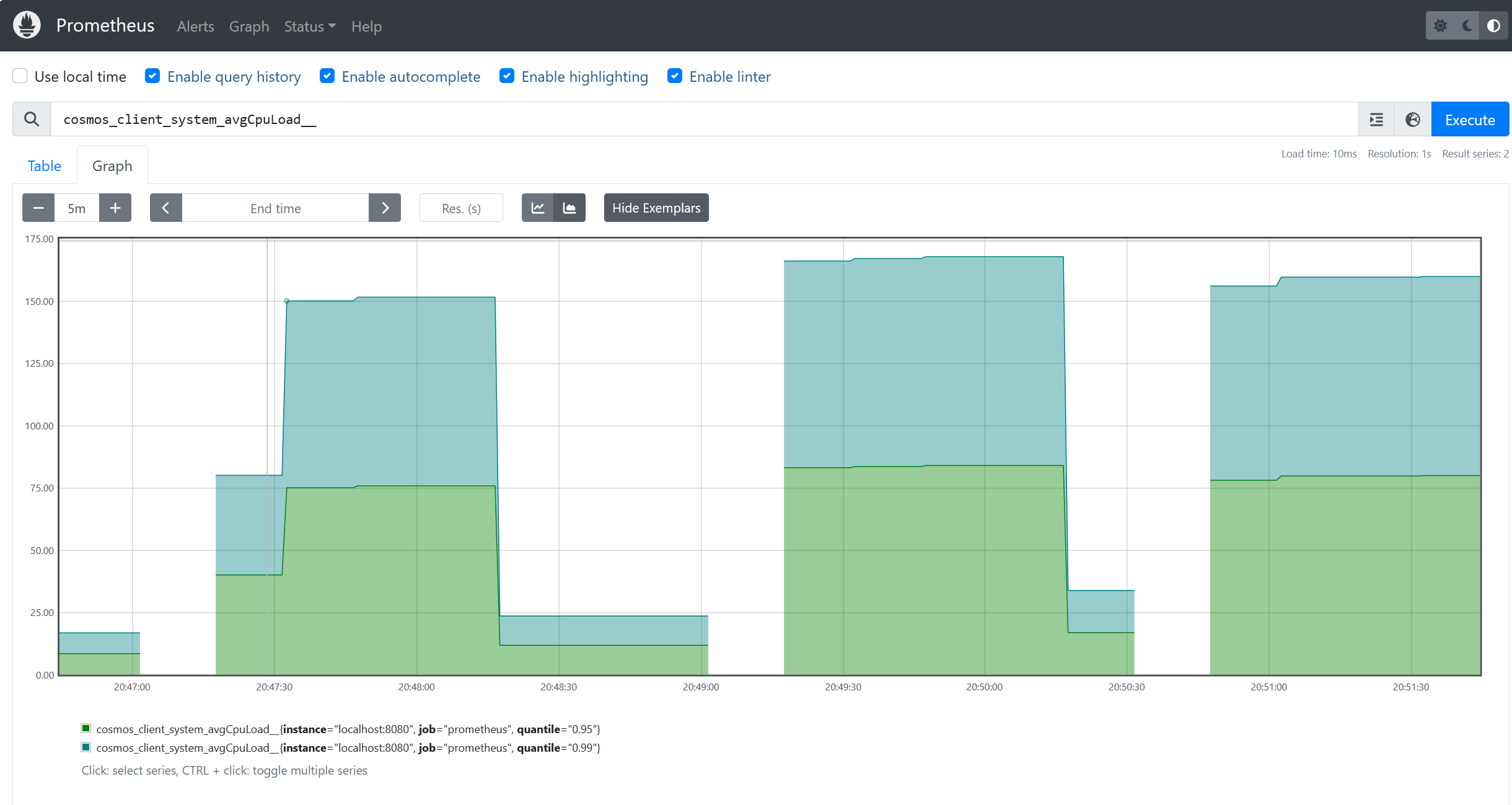Show the unstacked line graph icon
Image resolution: width=1512 pixels, height=805 pixels.
click(538, 208)
